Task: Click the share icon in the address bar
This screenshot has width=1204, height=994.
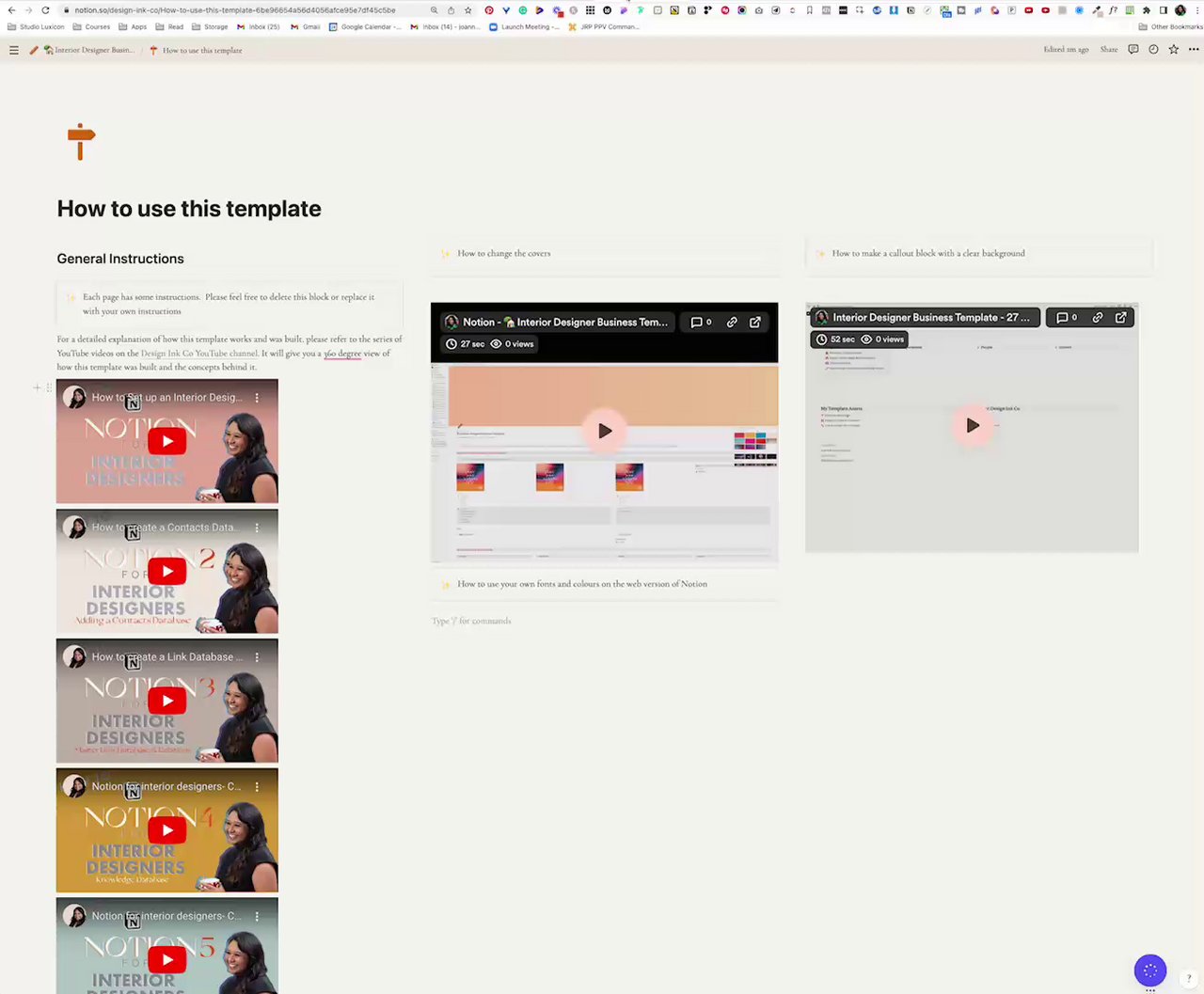Action: click(451, 10)
